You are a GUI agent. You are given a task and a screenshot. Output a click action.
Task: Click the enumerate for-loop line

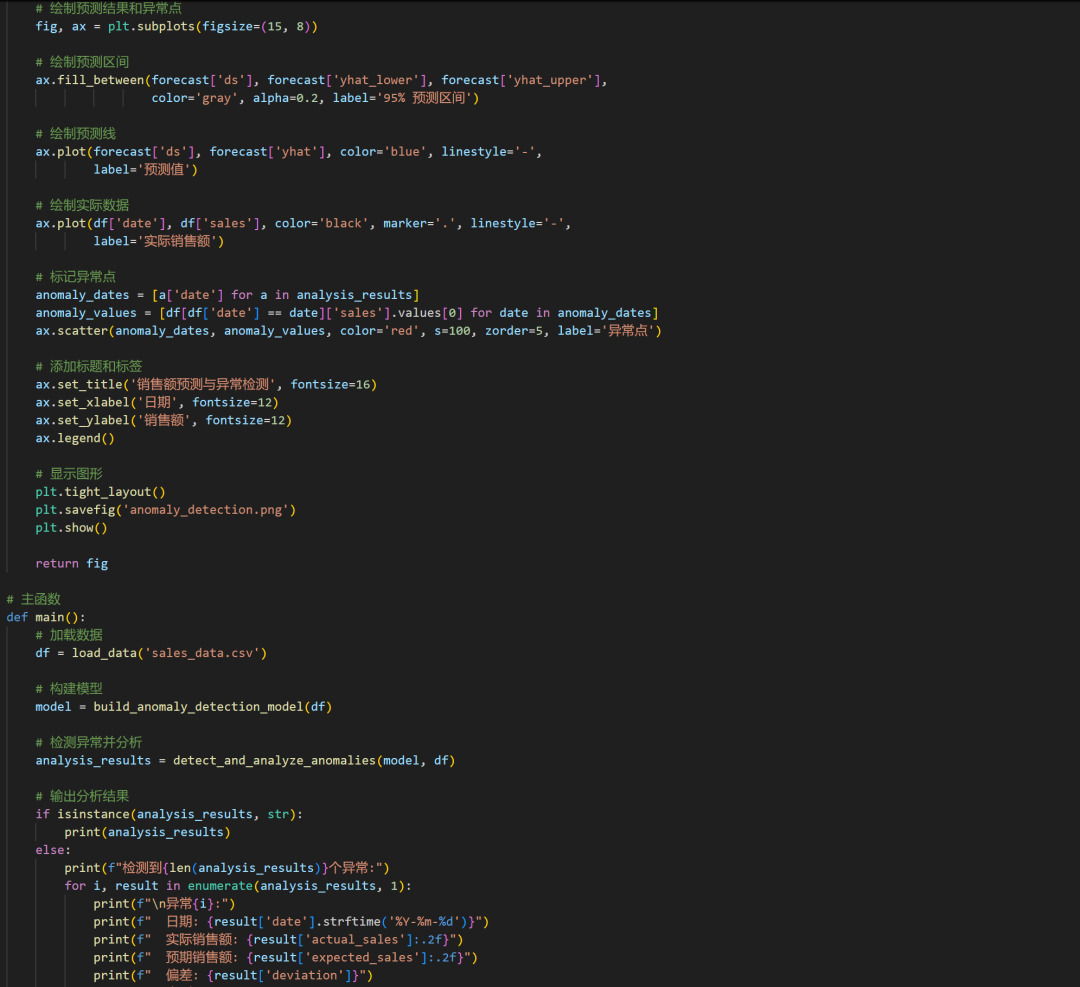click(238, 886)
